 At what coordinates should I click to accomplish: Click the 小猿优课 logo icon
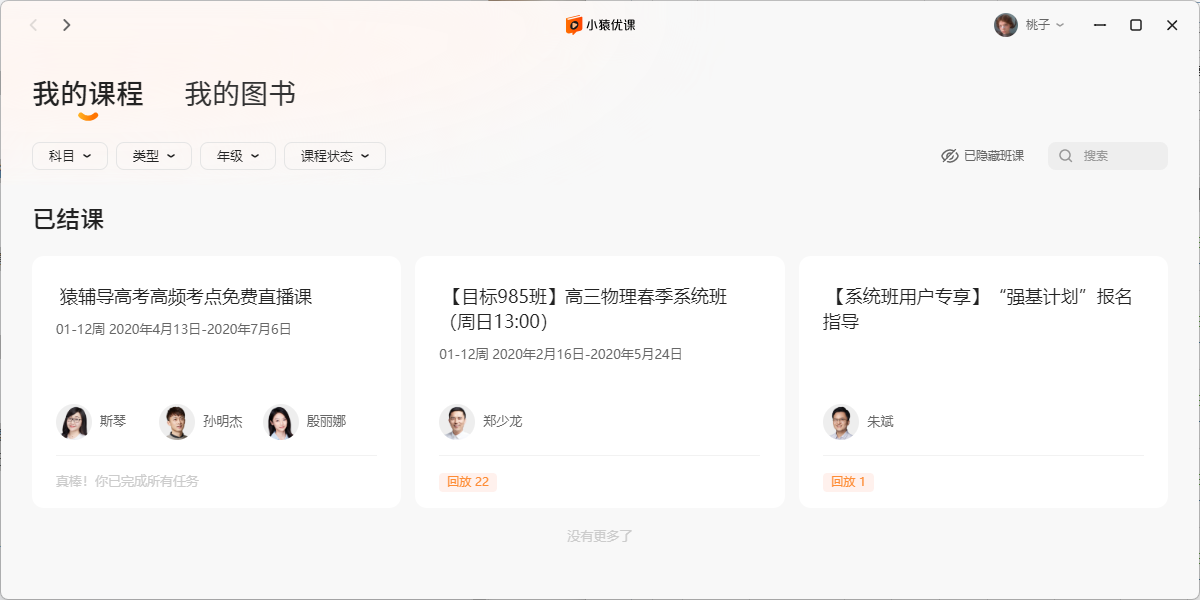[574, 25]
